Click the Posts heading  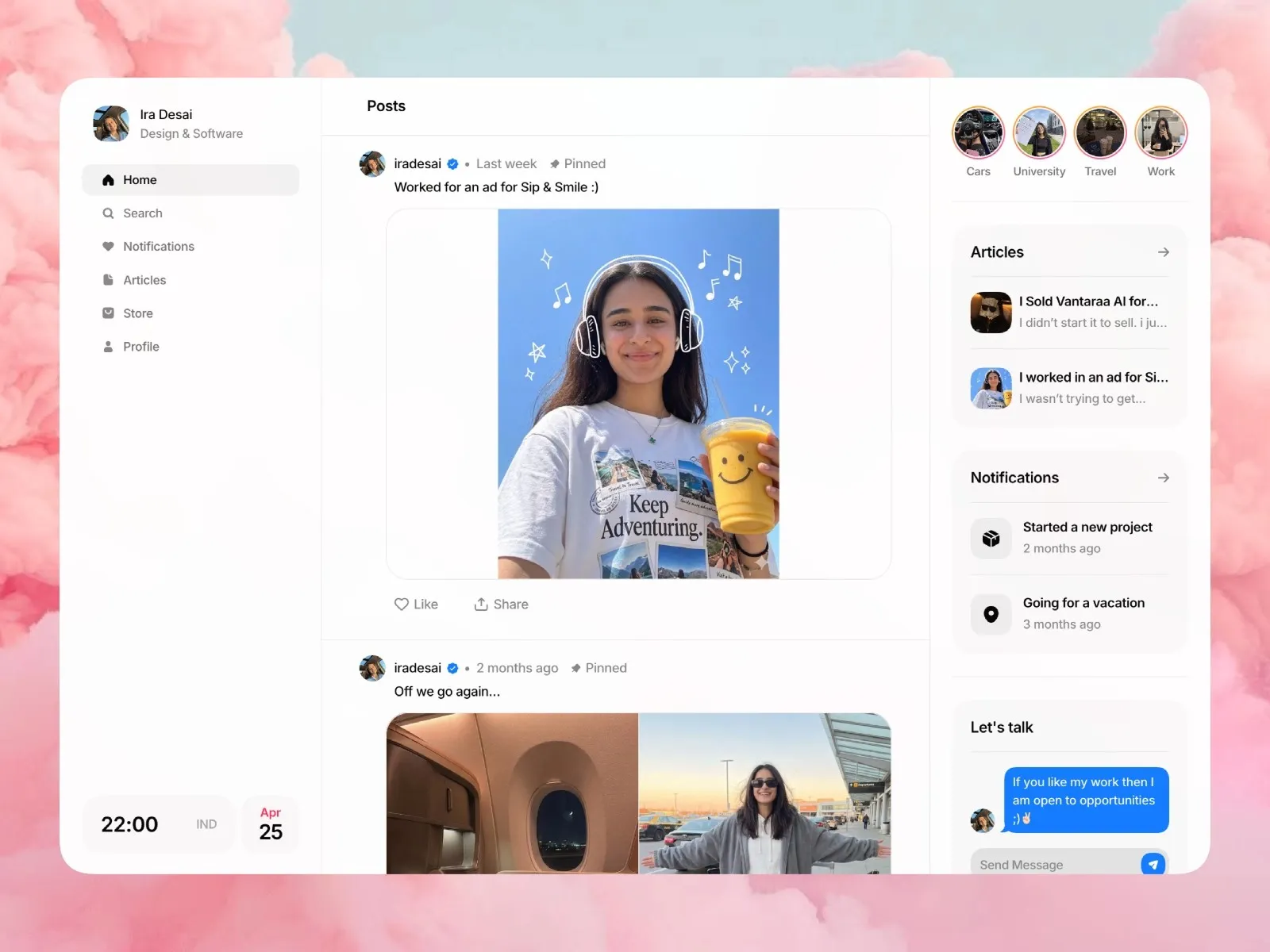pos(386,106)
